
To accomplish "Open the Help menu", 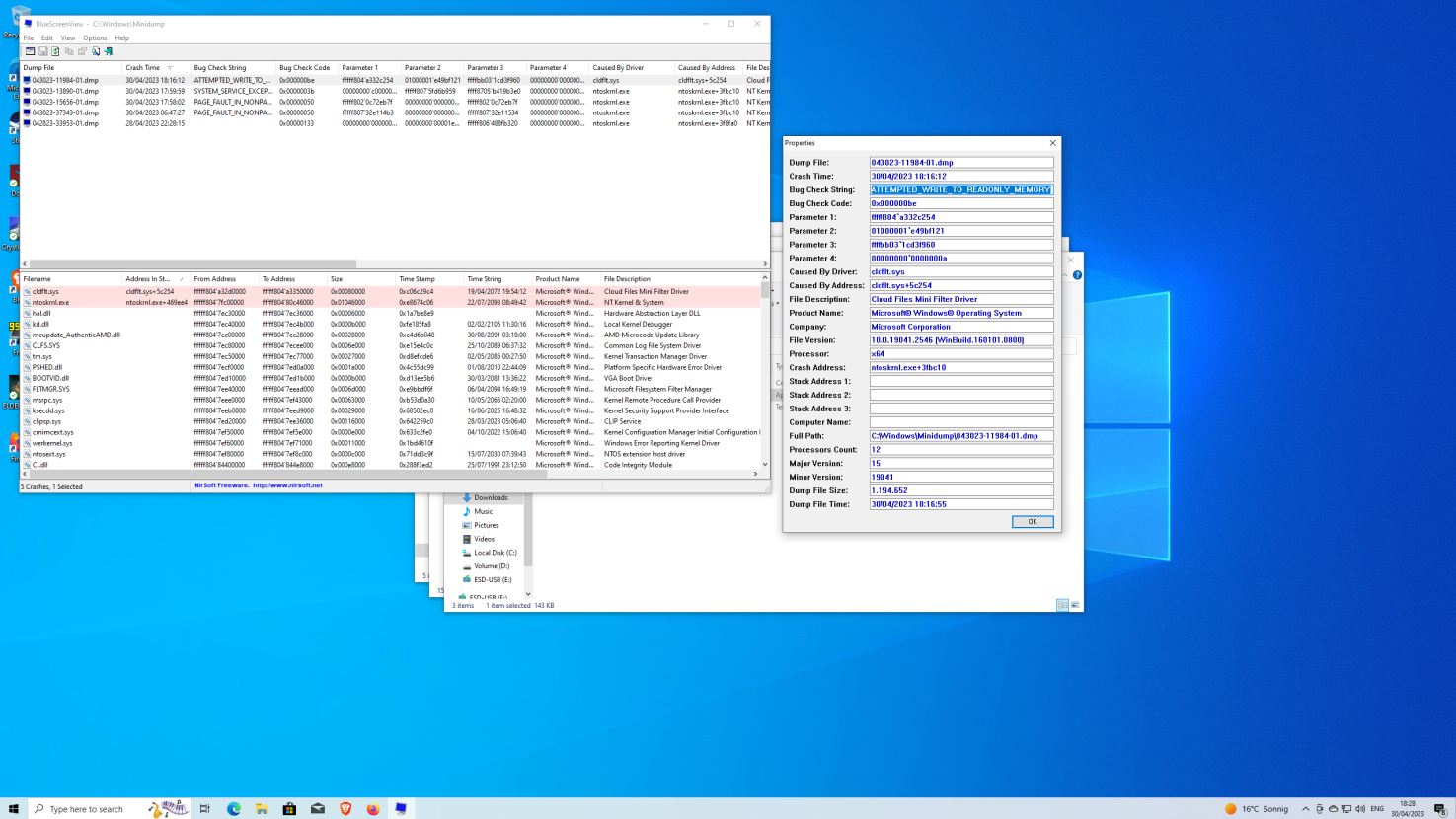I will click(x=122, y=38).
